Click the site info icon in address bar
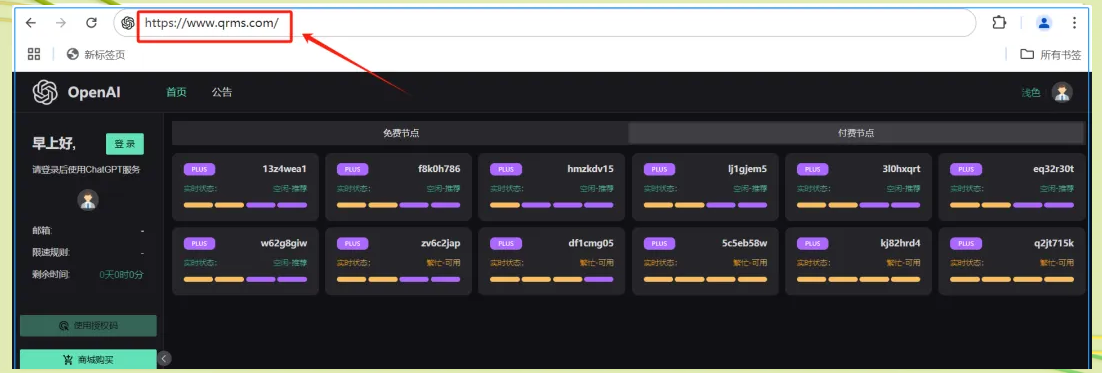 pos(127,23)
